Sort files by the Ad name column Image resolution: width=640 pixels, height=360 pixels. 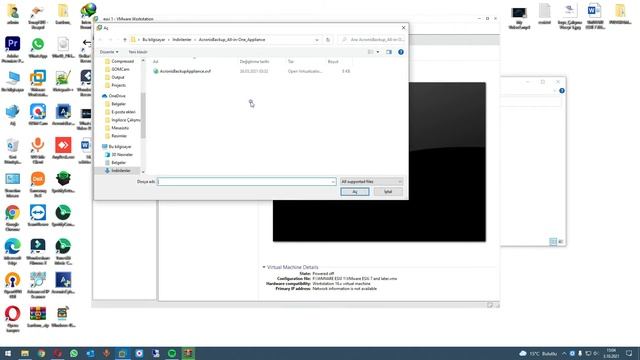(156, 61)
